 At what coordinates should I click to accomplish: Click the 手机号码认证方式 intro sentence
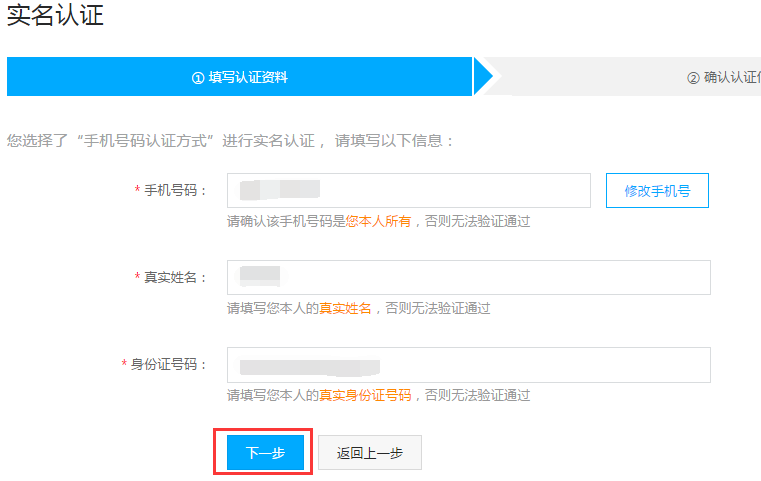click(230, 140)
